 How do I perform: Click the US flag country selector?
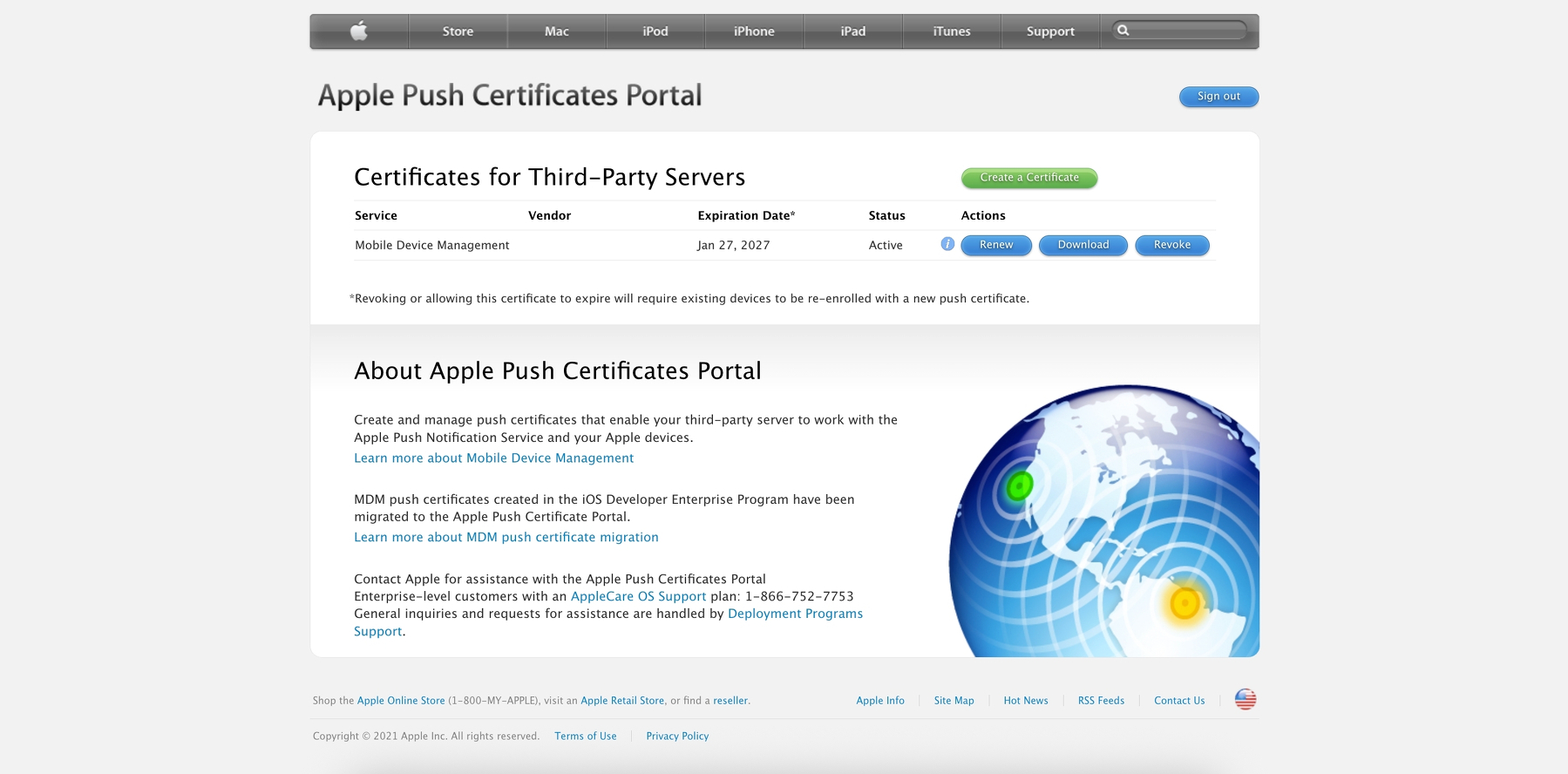(1245, 699)
